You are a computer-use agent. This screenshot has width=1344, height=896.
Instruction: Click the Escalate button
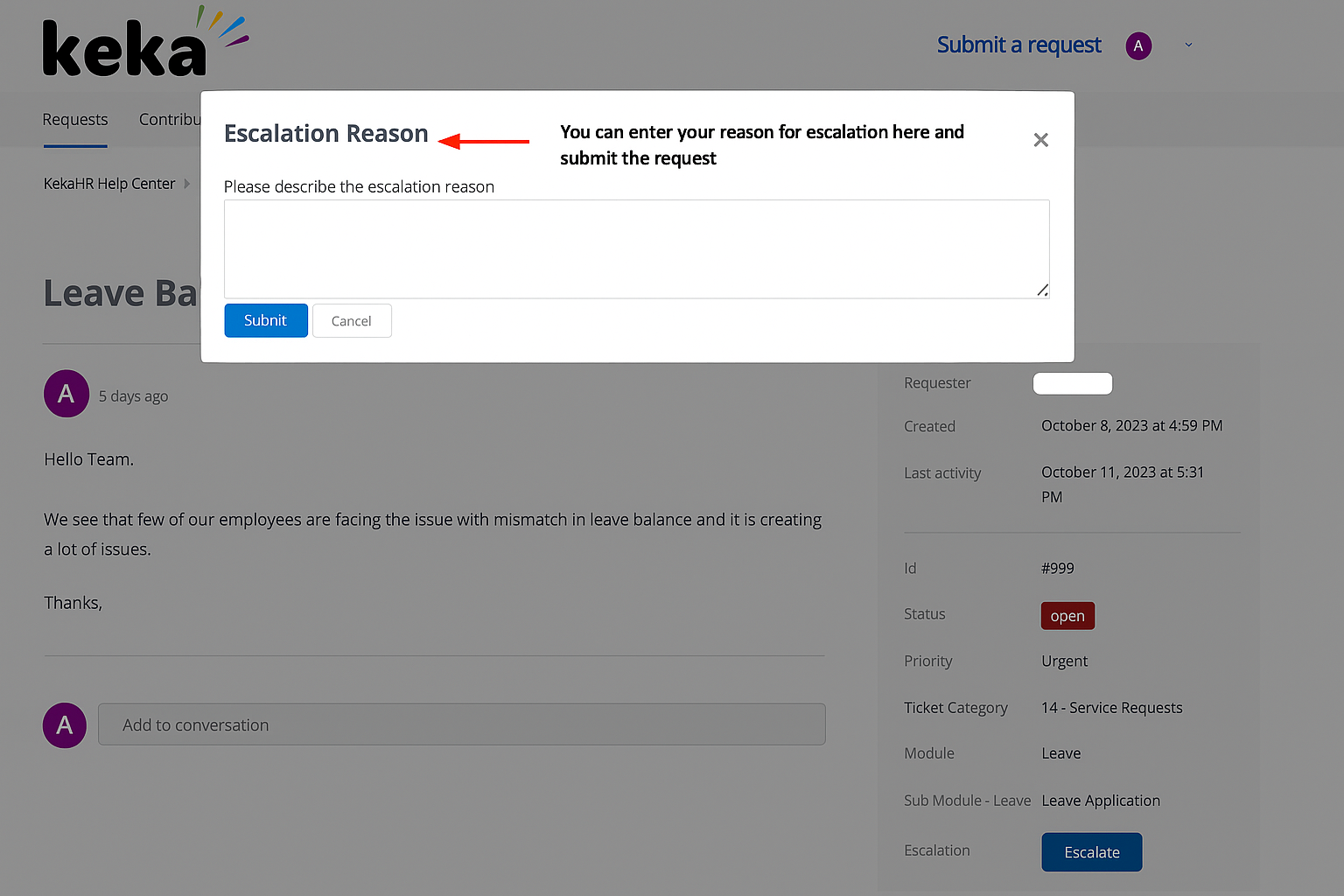1091,852
